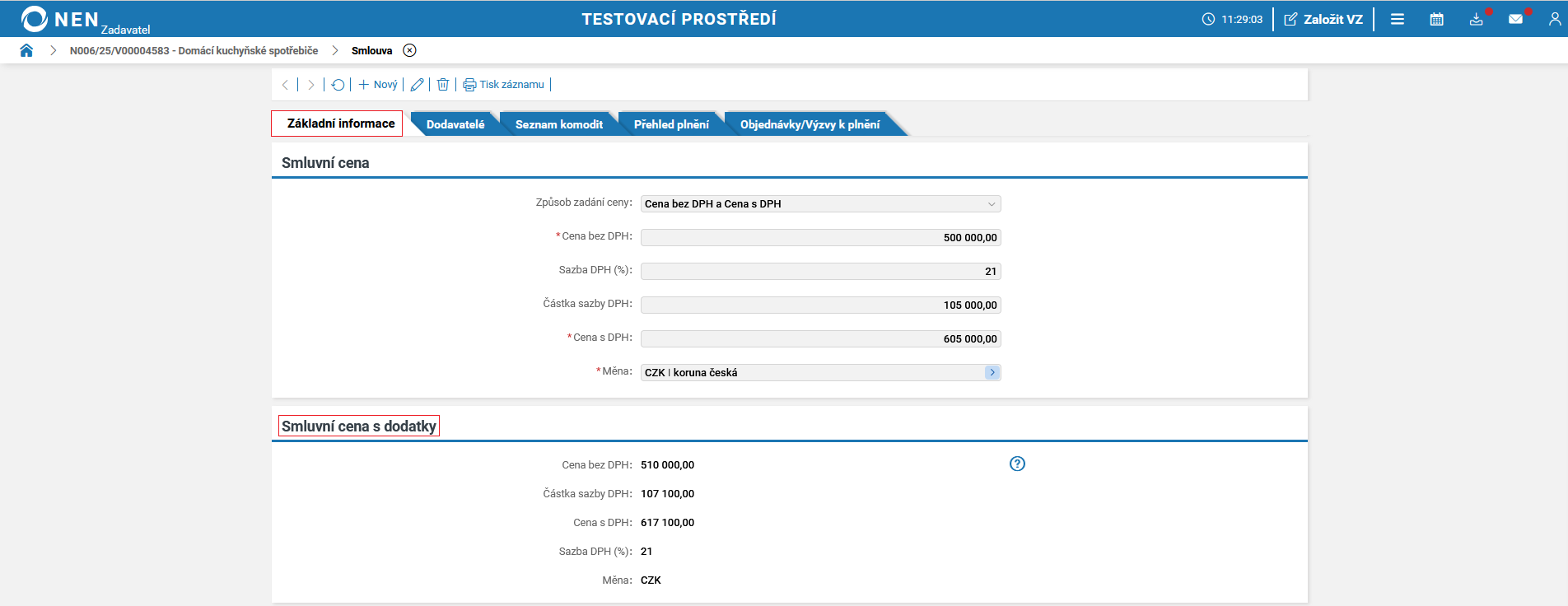Go to the home page icon
1568x606 pixels.
pos(26,50)
